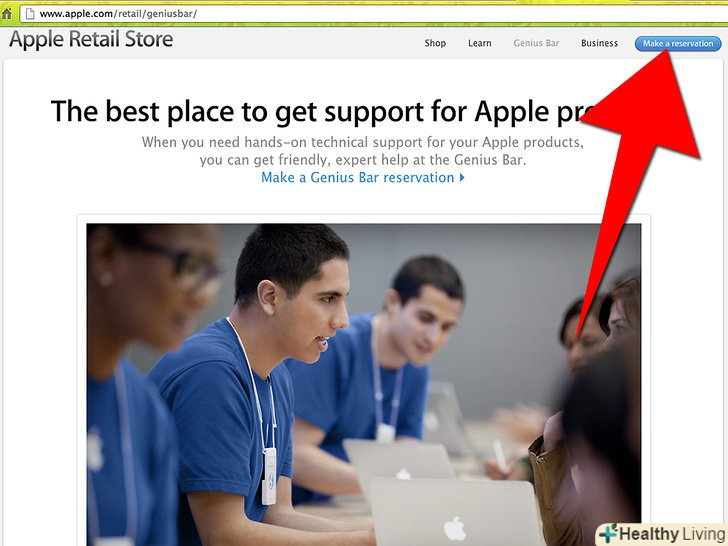Expand the arrow after Genius Bar reservation link
Screen dimensions: 728x546
coord(462,177)
